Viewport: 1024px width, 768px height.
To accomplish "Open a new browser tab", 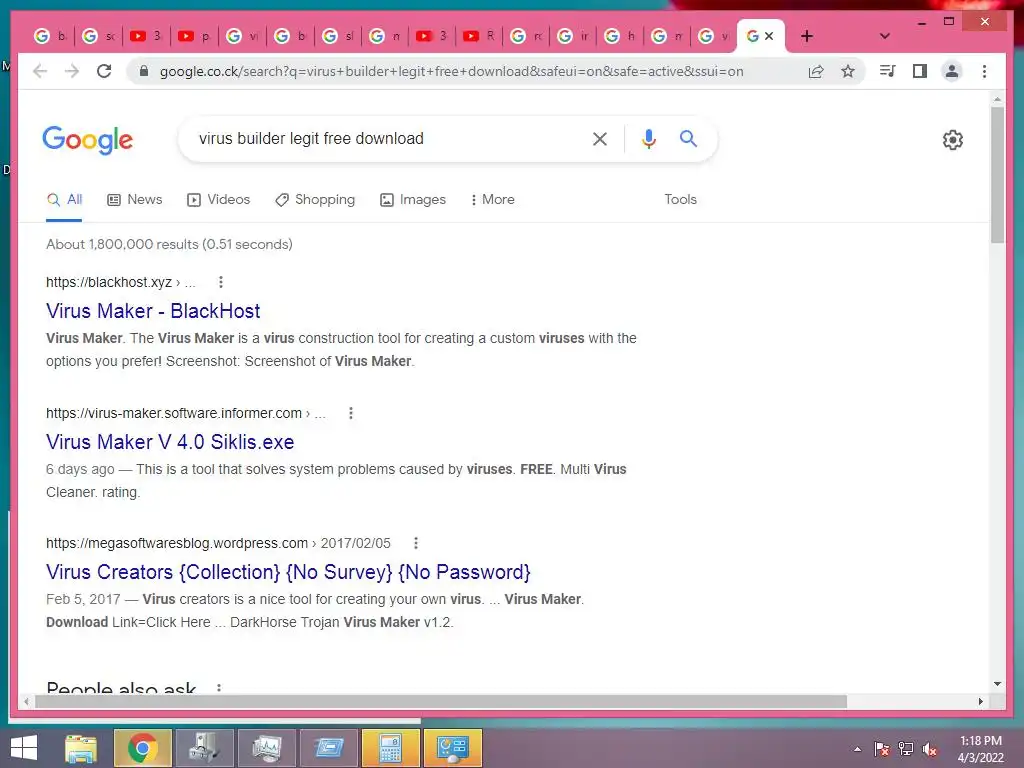I will (x=807, y=37).
